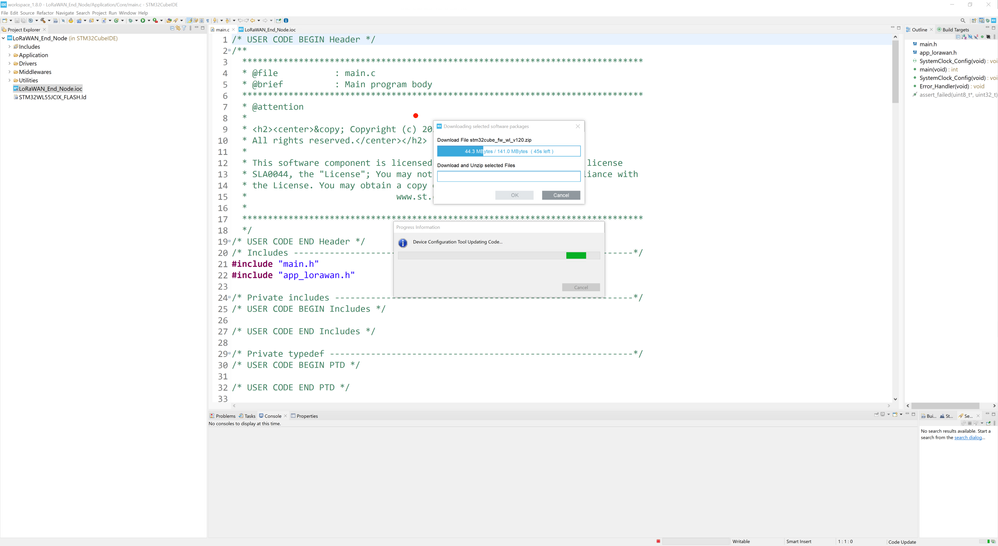Image resolution: width=998 pixels, height=546 pixels.
Task: Expand the Includes folder
Action: [x=9, y=46]
